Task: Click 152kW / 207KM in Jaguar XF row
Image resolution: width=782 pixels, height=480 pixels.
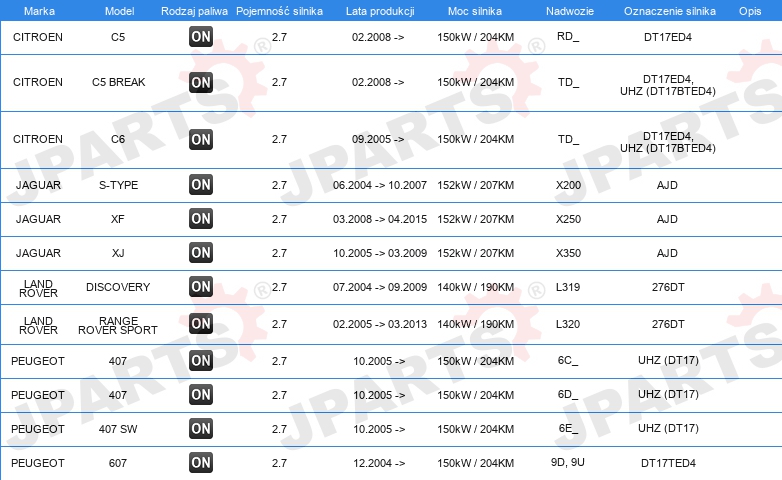Action: [475, 219]
